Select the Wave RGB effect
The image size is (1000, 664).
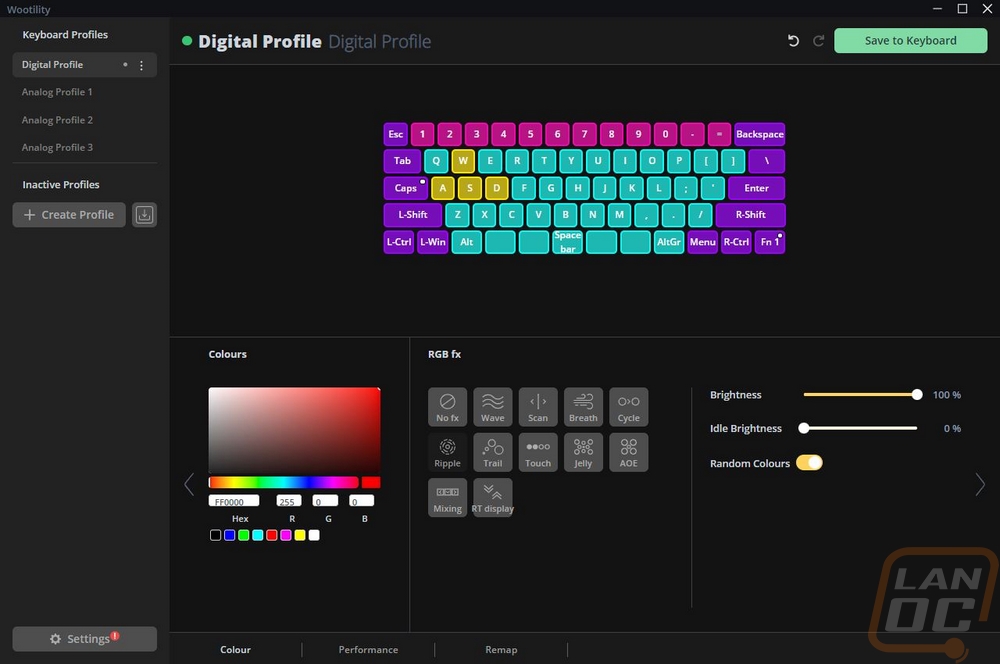pyautogui.click(x=492, y=406)
